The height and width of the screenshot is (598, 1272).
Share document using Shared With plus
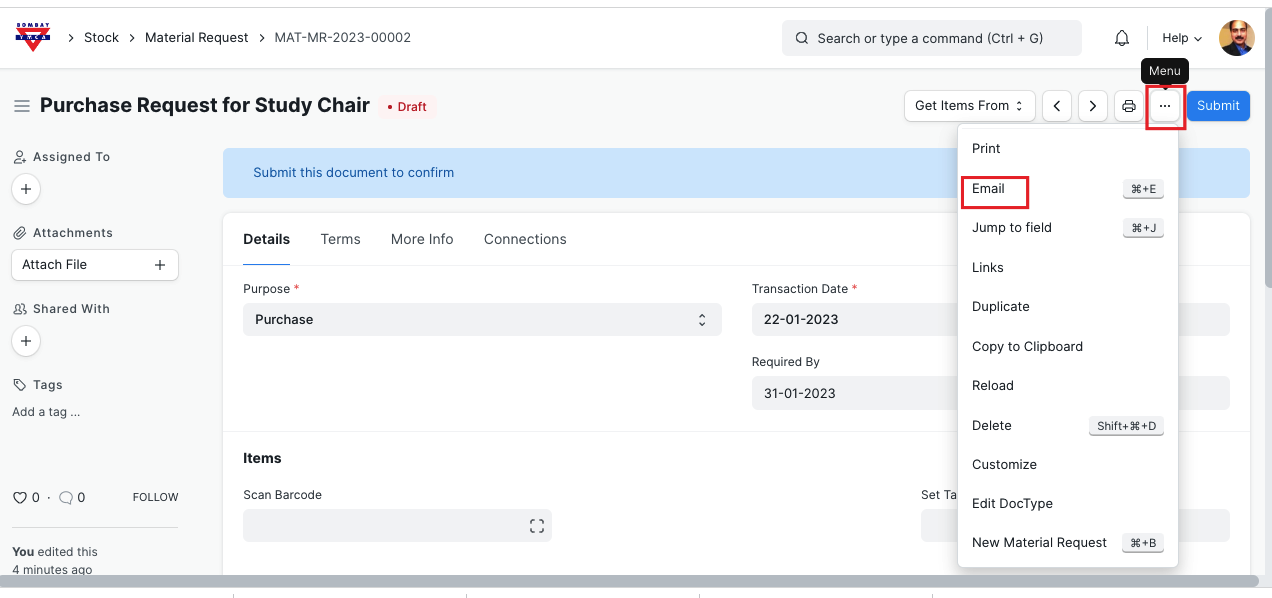pyautogui.click(x=26, y=341)
